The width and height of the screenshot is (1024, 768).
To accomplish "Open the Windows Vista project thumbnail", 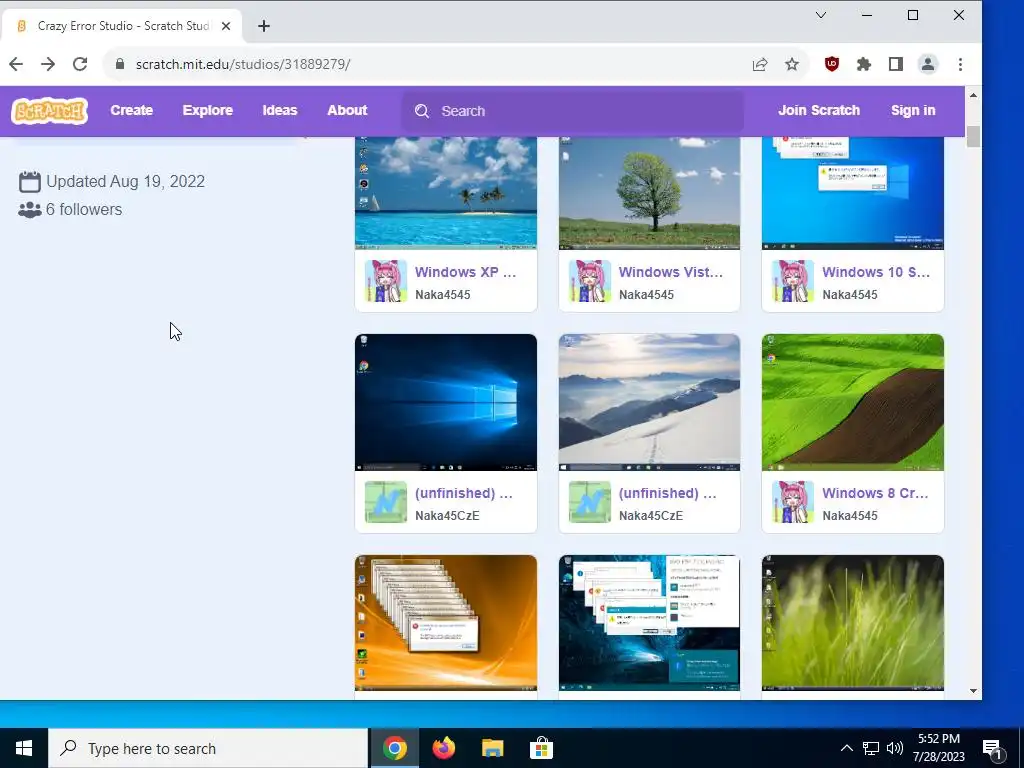I will tap(649, 193).
